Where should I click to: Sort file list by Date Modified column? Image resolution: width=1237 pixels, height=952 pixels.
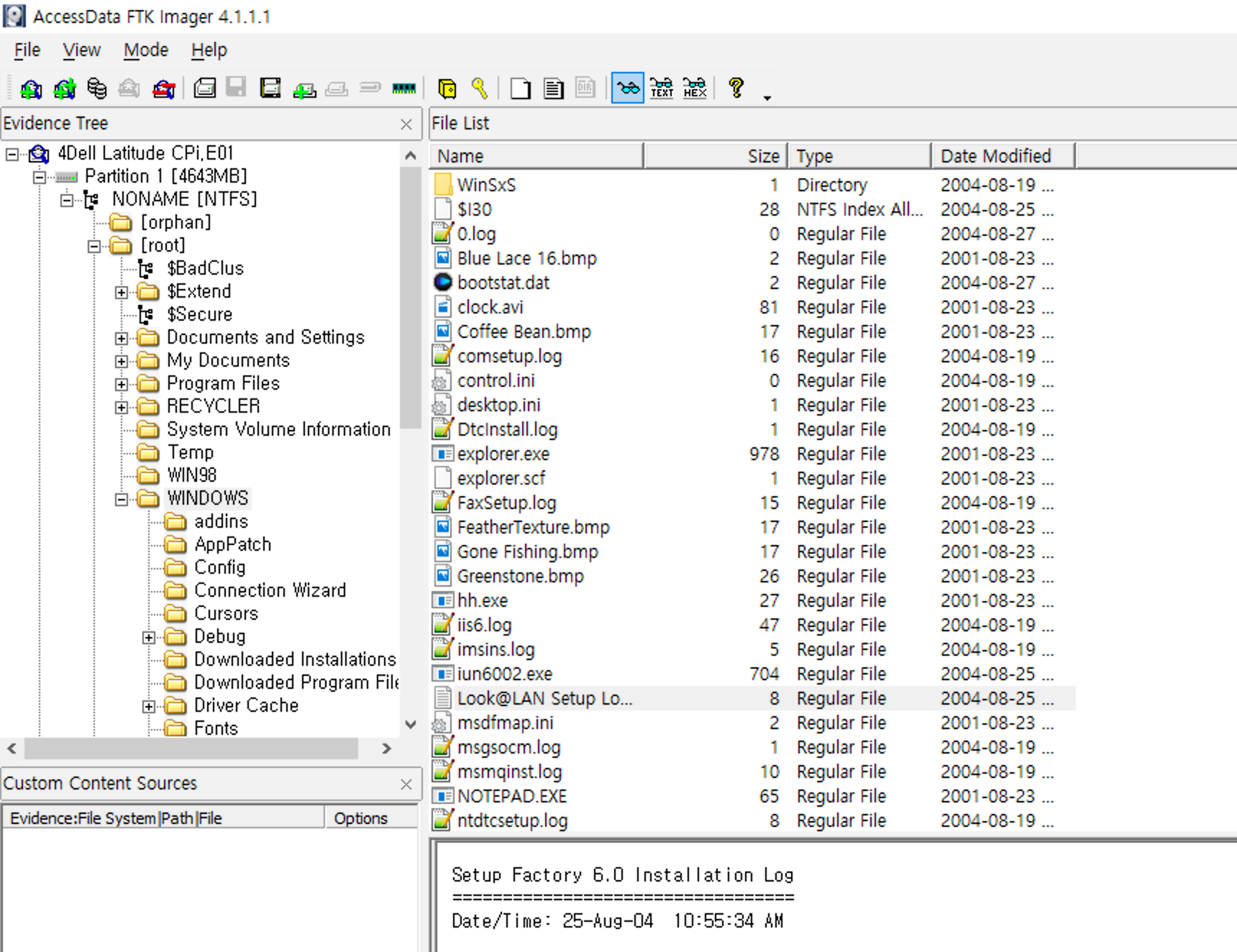(1003, 156)
